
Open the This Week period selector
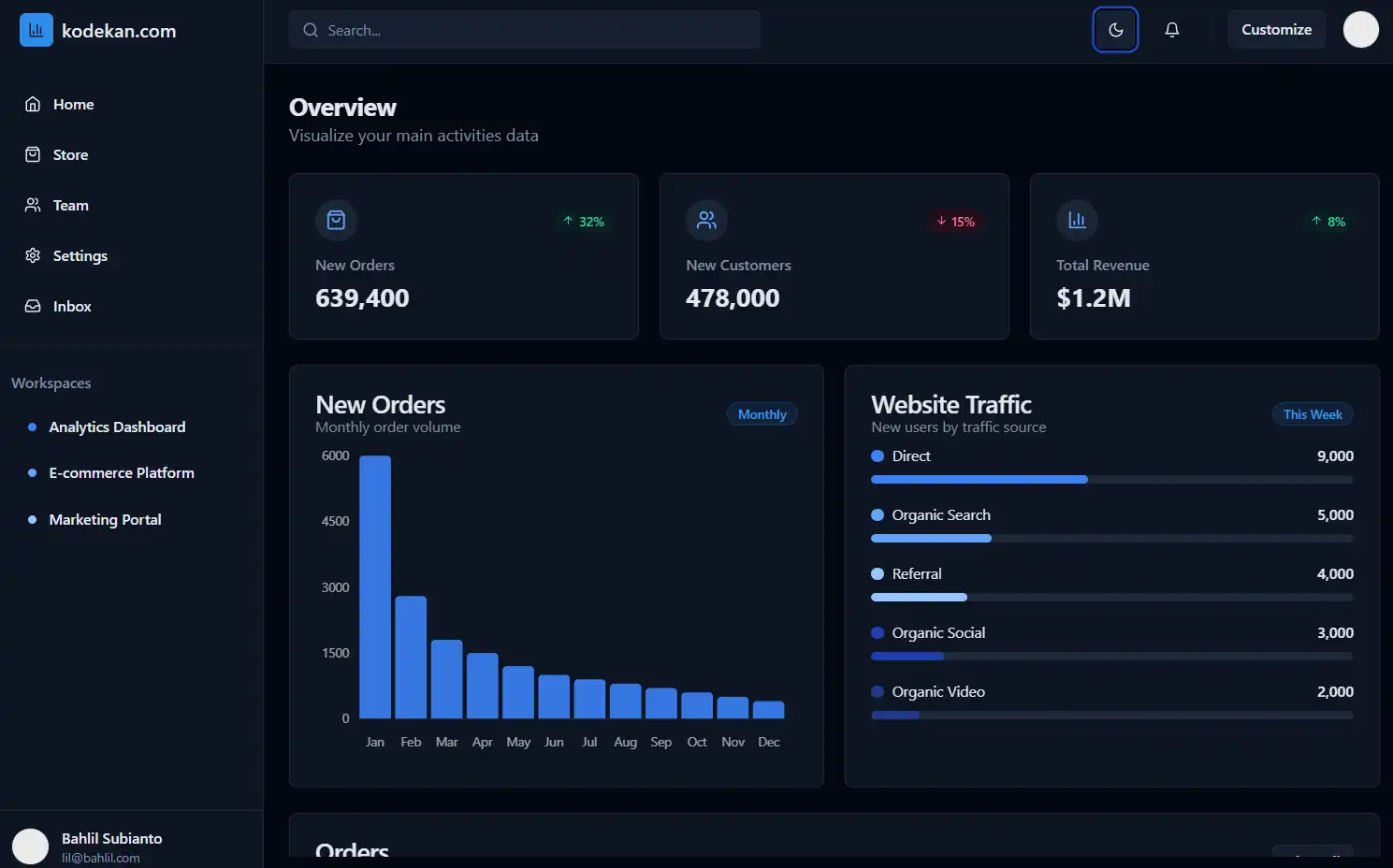(1312, 414)
